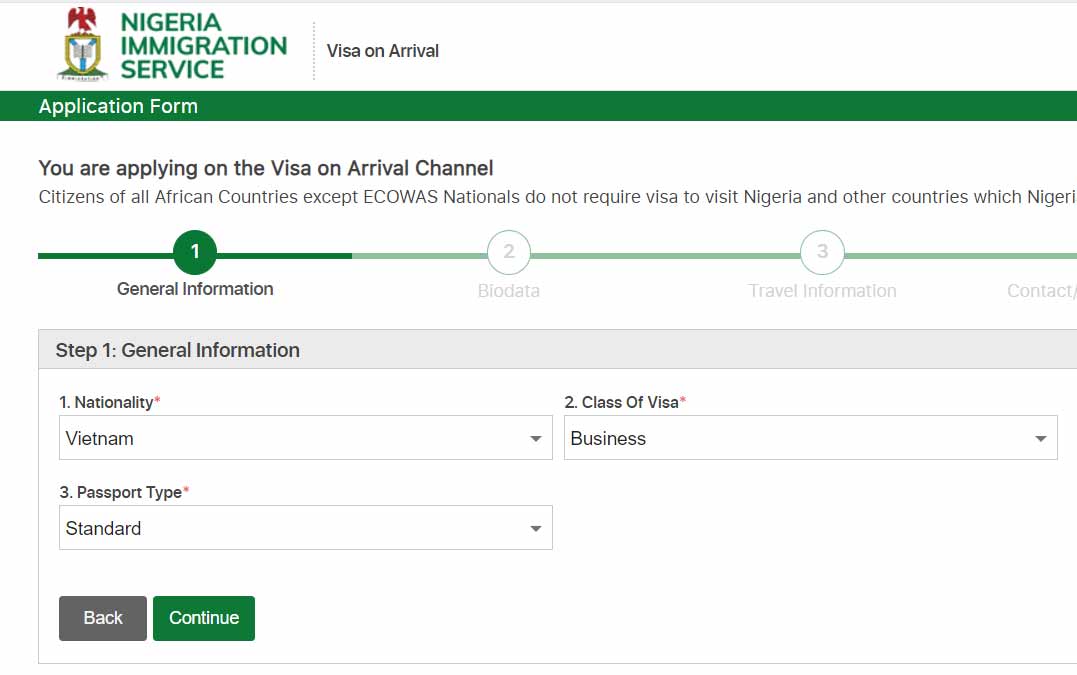Click the step 3 Travel Information circle
The width and height of the screenshot is (1077, 675).
coord(822,252)
